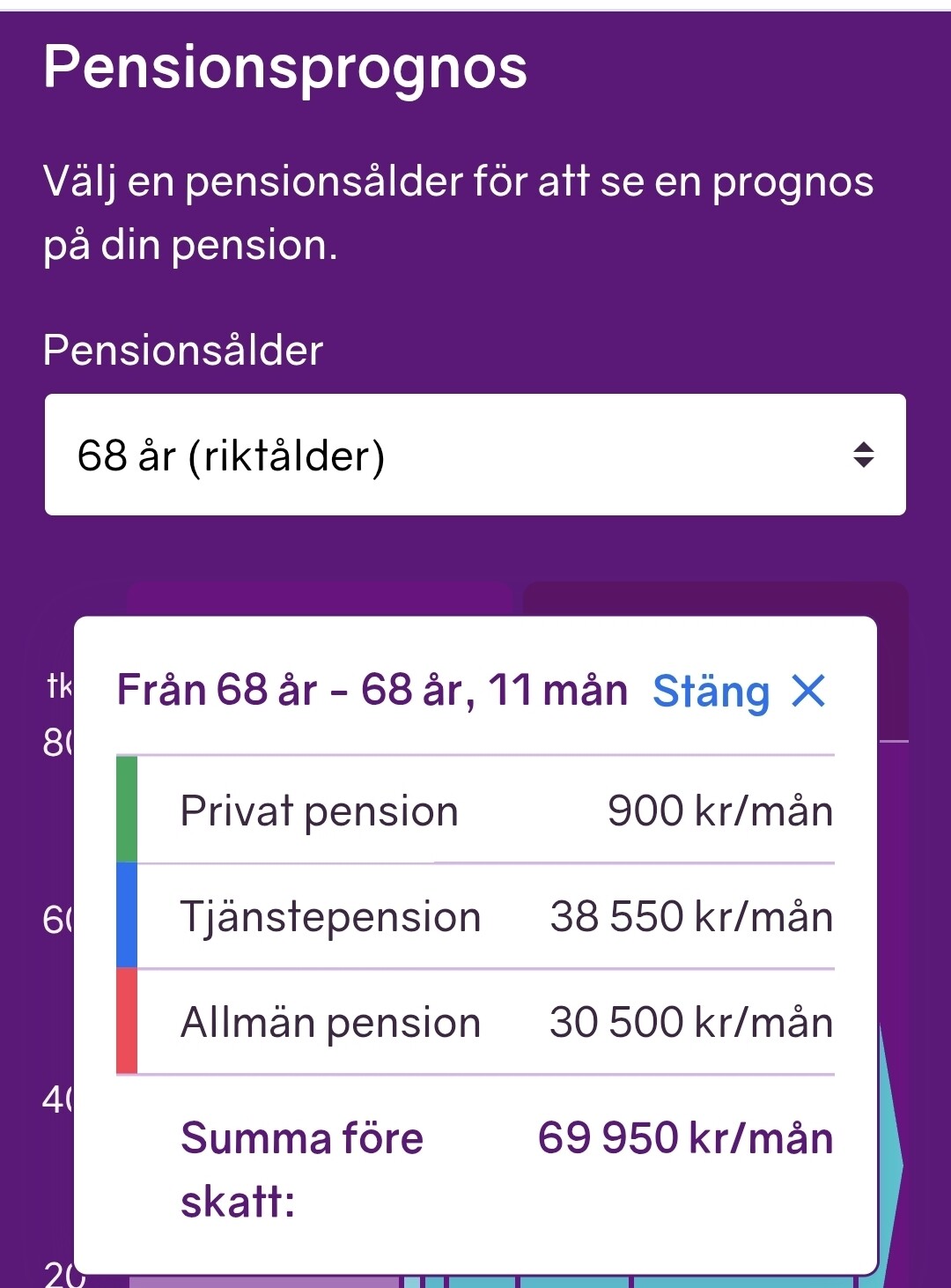Image resolution: width=951 pixels, height=1288 pixels.
Task: Select the green Privat pension color bar
Action: tap(127, 809)
